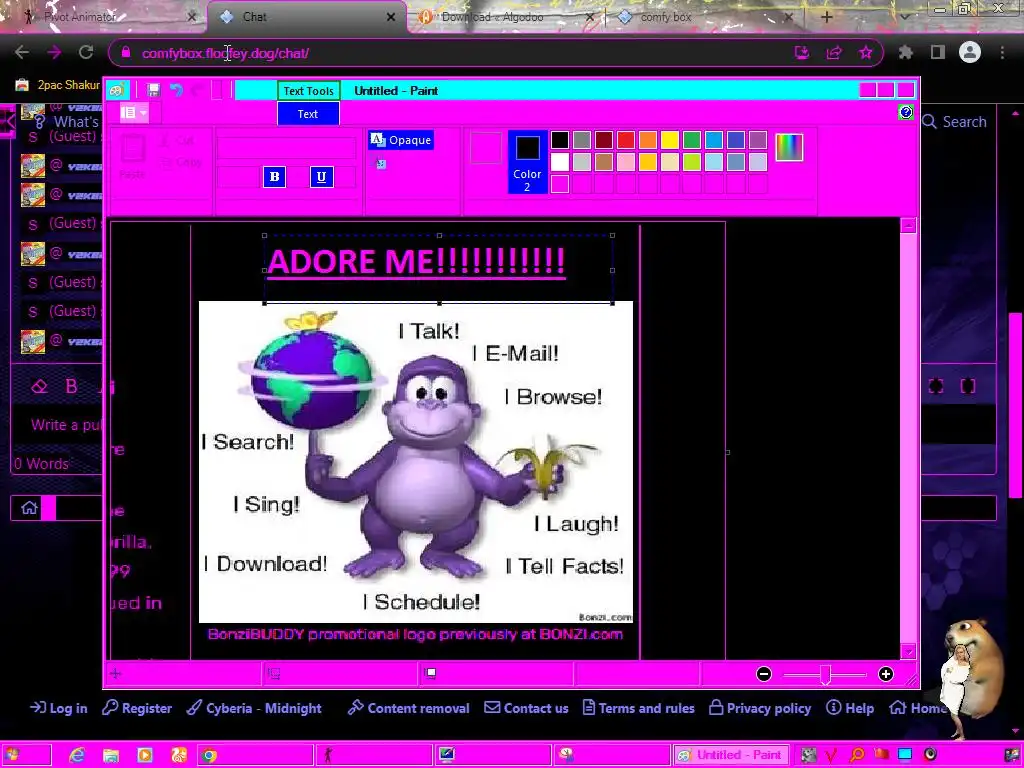Click the ADORE ME text in the text box

click(416, 262)
